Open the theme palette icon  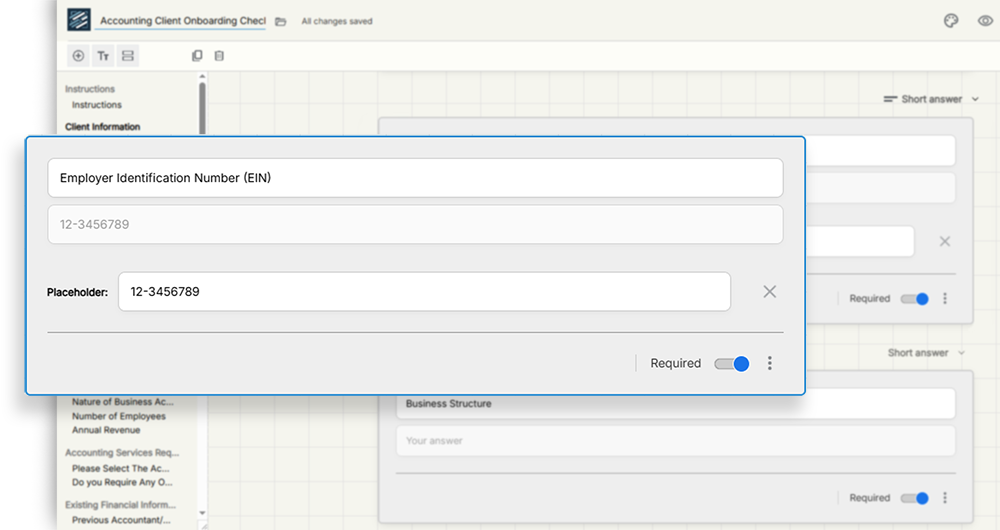click(951, 21)
